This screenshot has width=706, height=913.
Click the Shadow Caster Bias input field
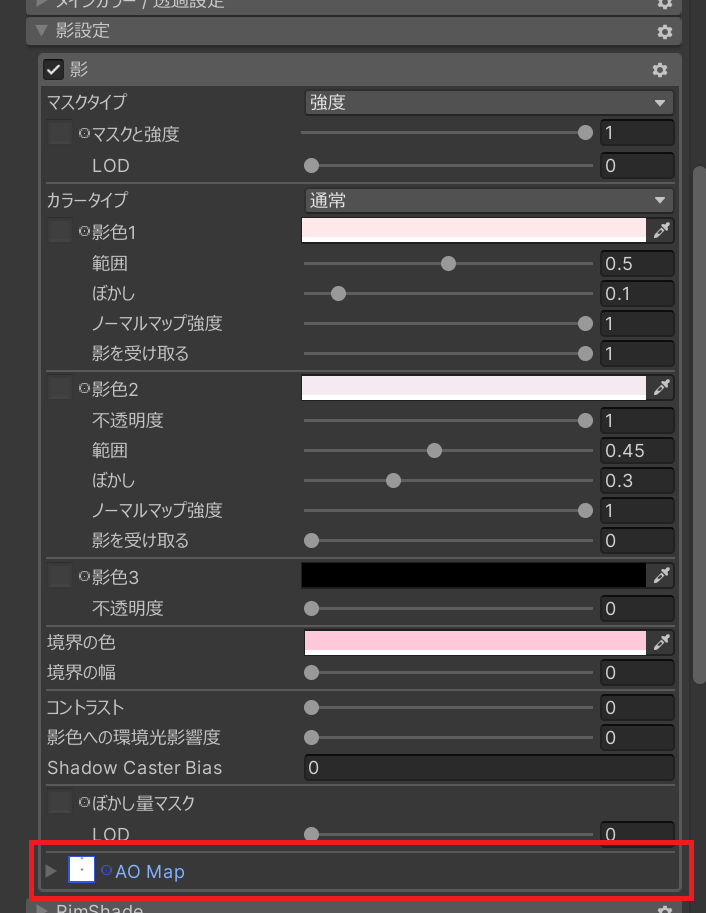488,768
